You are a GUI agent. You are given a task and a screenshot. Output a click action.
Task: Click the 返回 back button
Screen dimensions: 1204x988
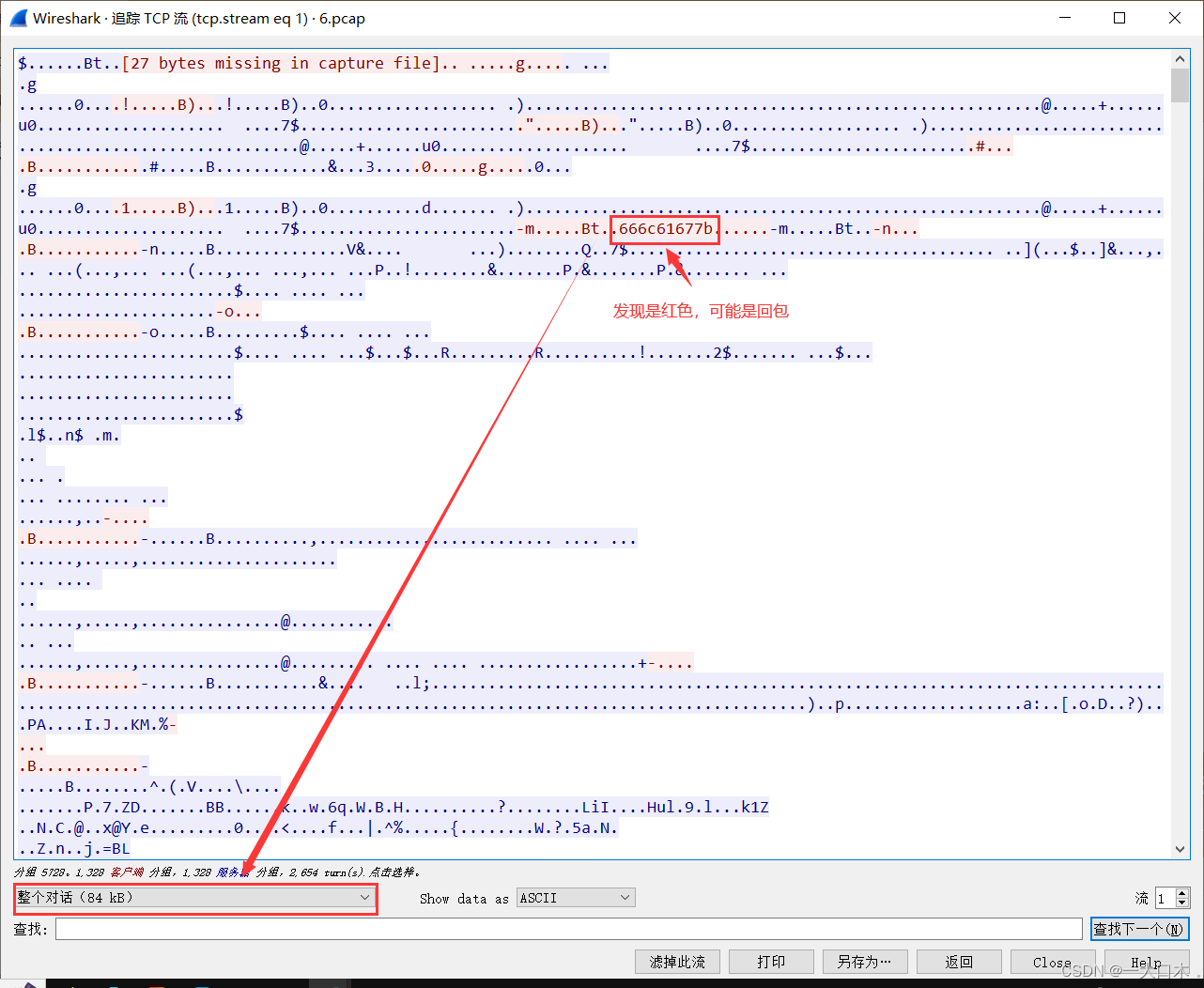pyautogui.click(x=959, y=961)
